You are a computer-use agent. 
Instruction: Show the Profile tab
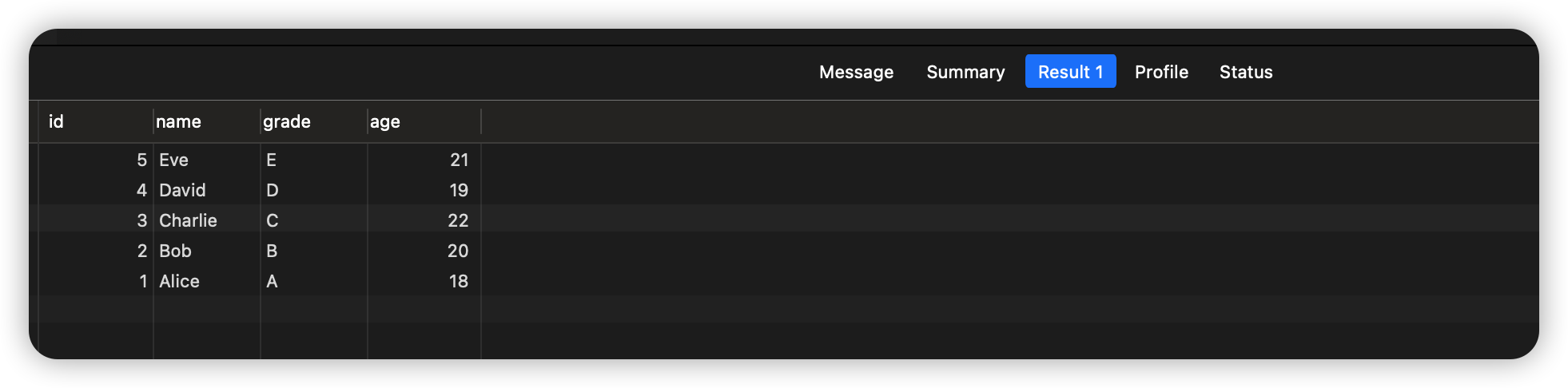pos(1161,72)
